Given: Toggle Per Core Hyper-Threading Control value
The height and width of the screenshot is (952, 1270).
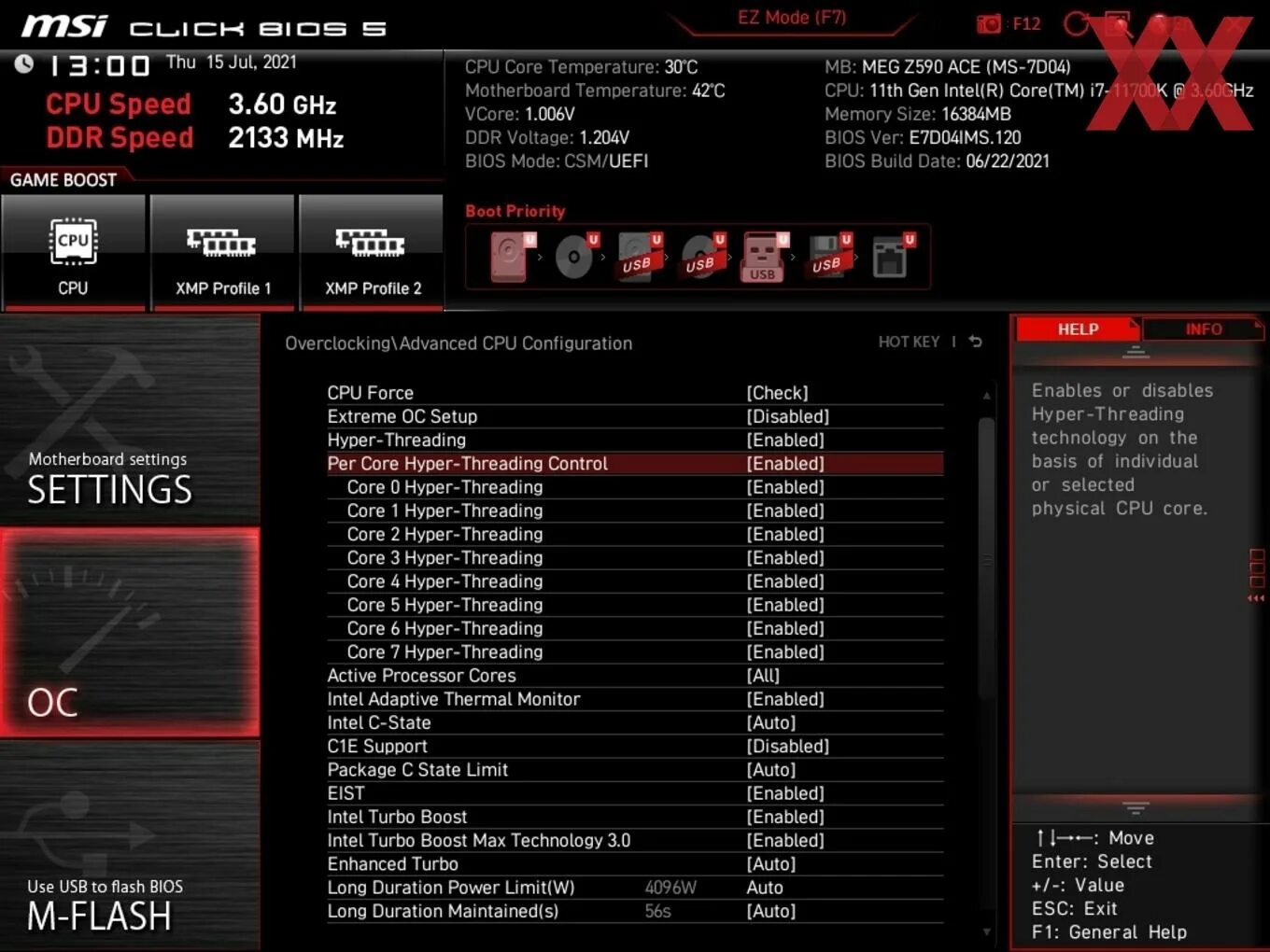Looking at the screenshot, I should (784, 464).
